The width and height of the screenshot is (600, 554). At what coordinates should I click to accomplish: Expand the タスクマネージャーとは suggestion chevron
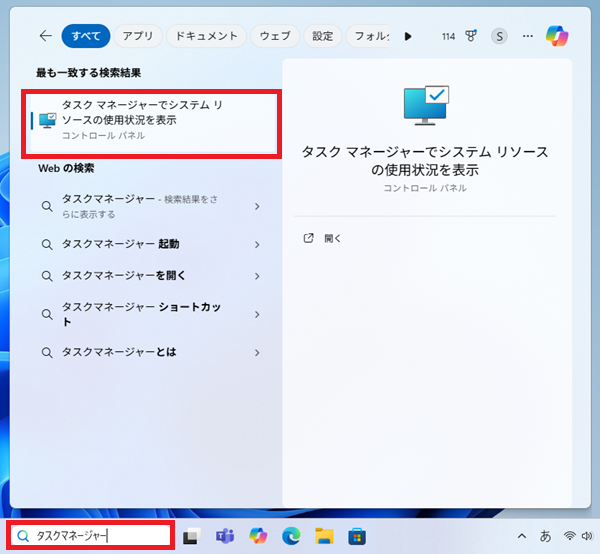pyautogui.click(x=258, y=353)
